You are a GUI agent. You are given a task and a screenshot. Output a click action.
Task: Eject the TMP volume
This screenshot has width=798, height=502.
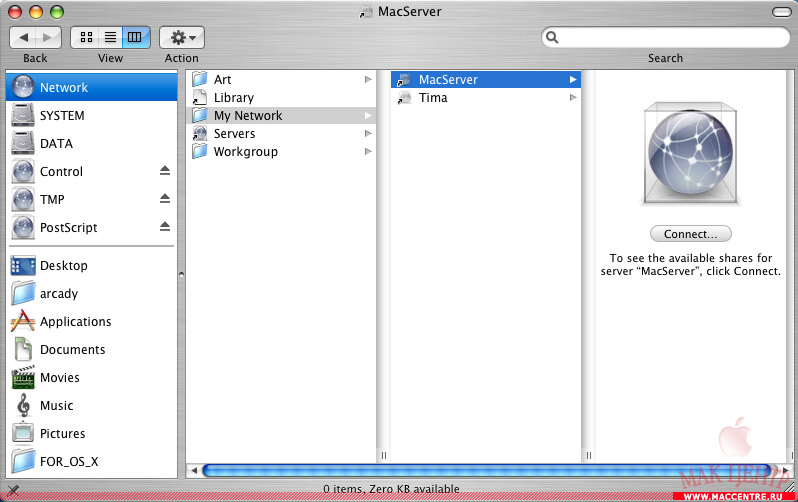coord(164,199)
